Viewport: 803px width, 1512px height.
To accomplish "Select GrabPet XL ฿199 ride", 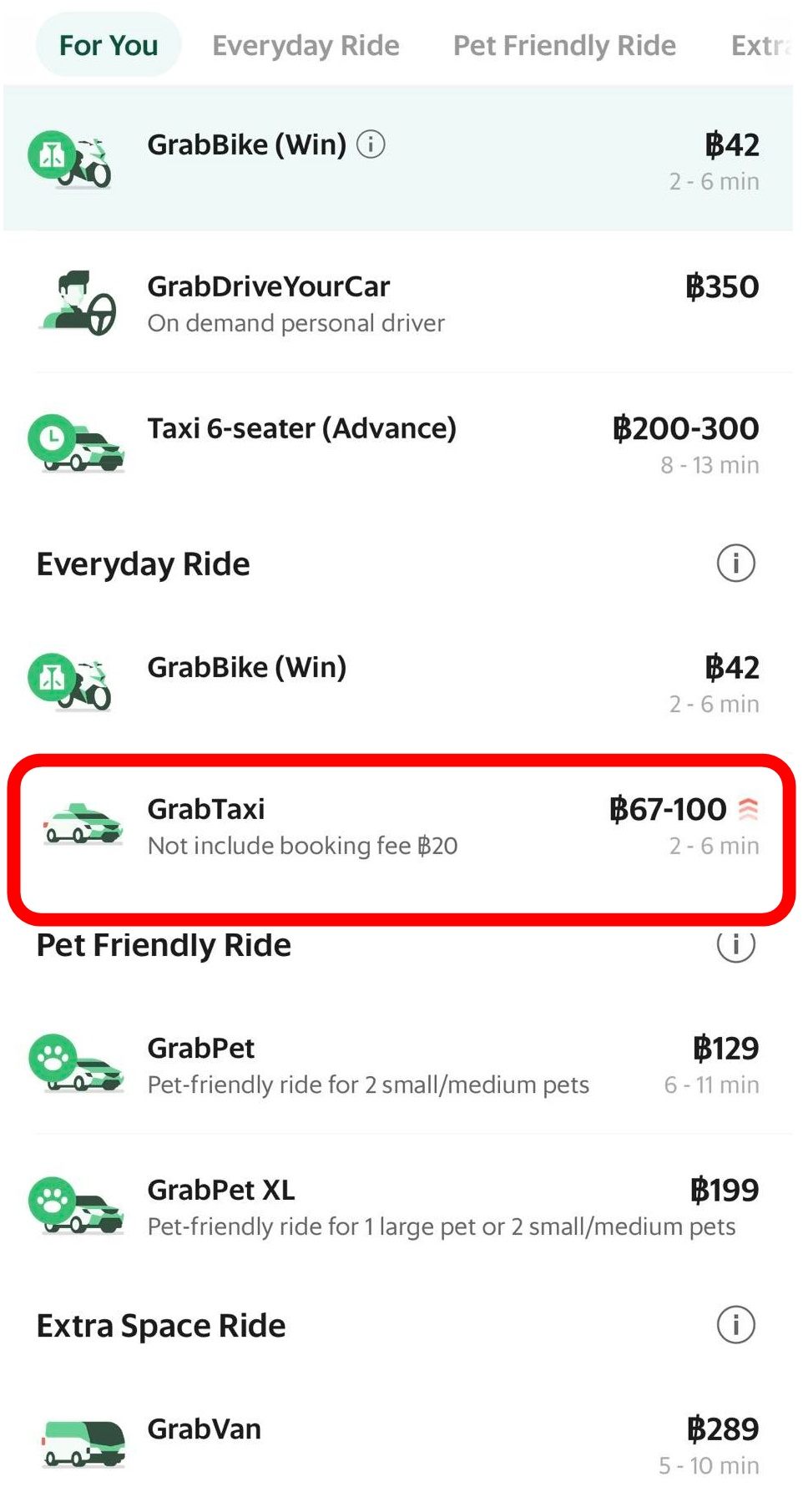I will [x=401, y=1206].
